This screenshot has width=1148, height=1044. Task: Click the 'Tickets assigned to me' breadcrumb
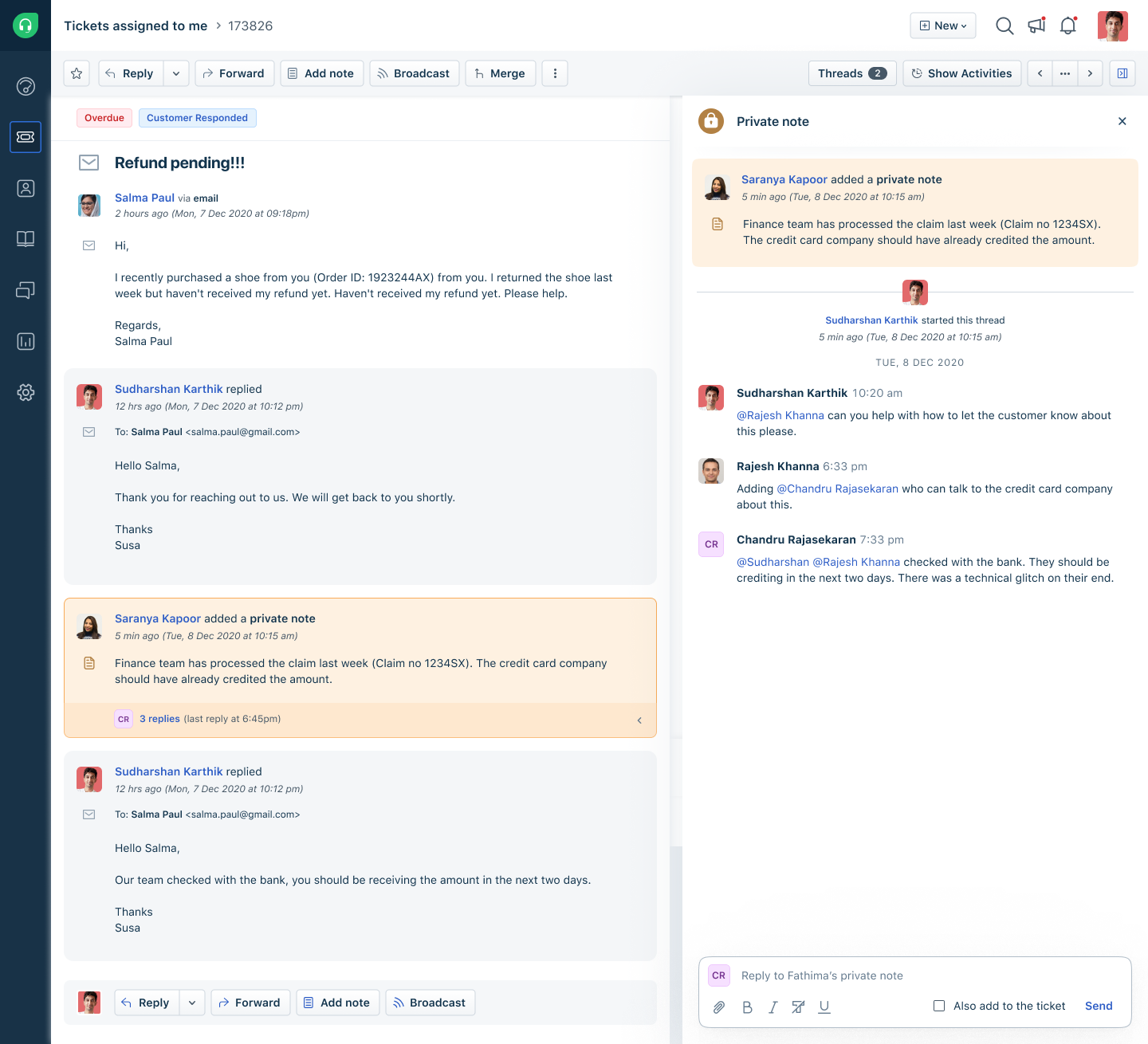pyautogui.click(x=136, y=26)
